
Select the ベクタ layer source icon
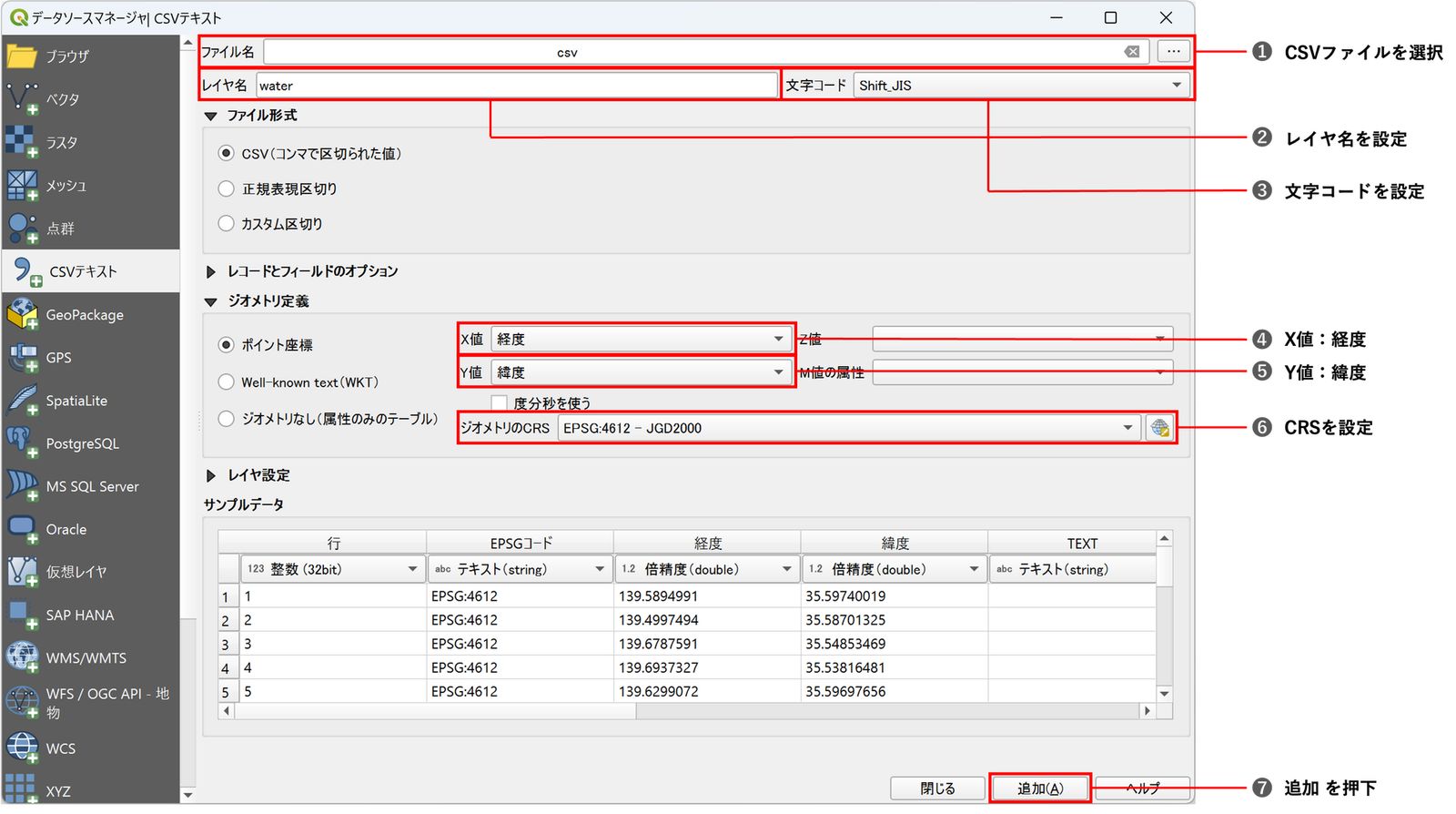coord(22,99)
